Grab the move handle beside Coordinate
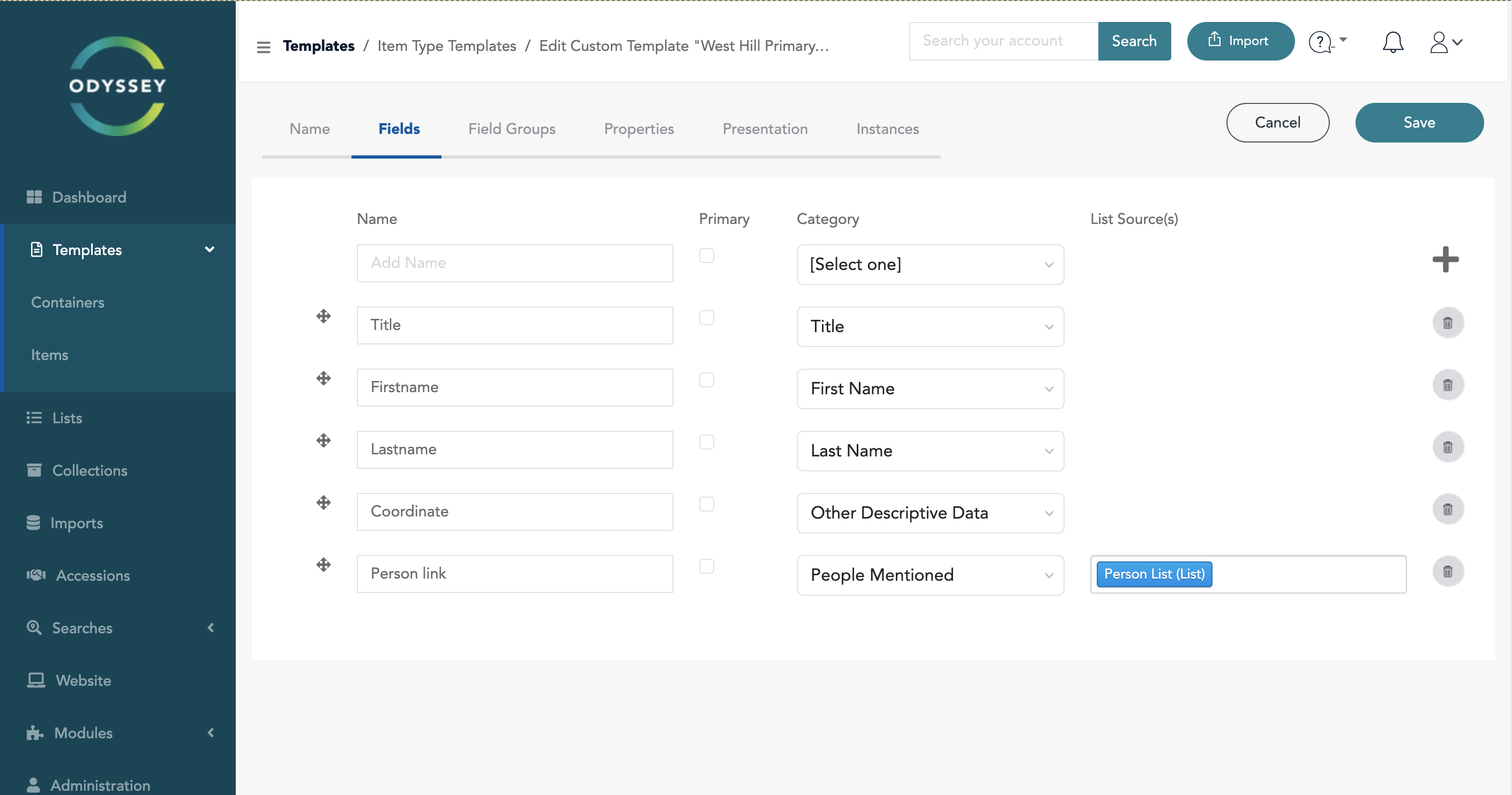 (324, 503)
